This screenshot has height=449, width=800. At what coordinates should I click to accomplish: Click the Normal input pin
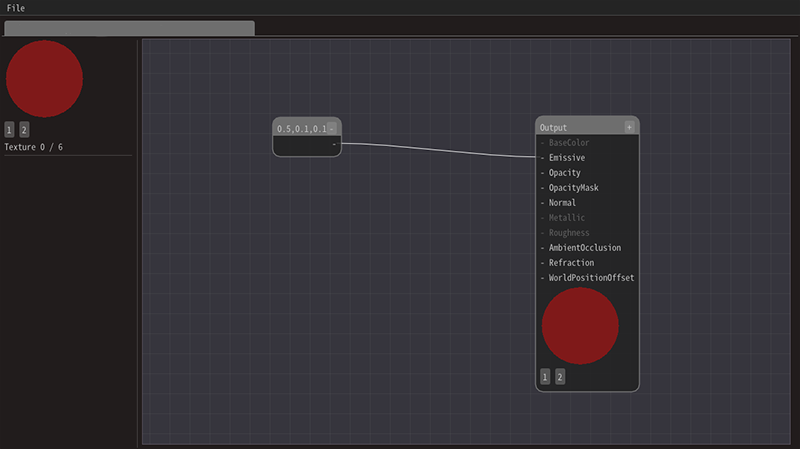[x=543, y=203]
